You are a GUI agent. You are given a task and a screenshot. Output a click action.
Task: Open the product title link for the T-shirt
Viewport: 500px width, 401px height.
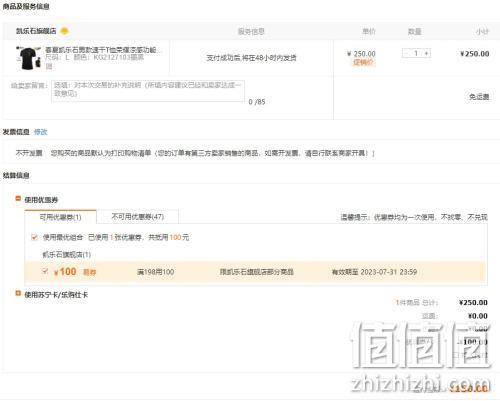[101, 50]
